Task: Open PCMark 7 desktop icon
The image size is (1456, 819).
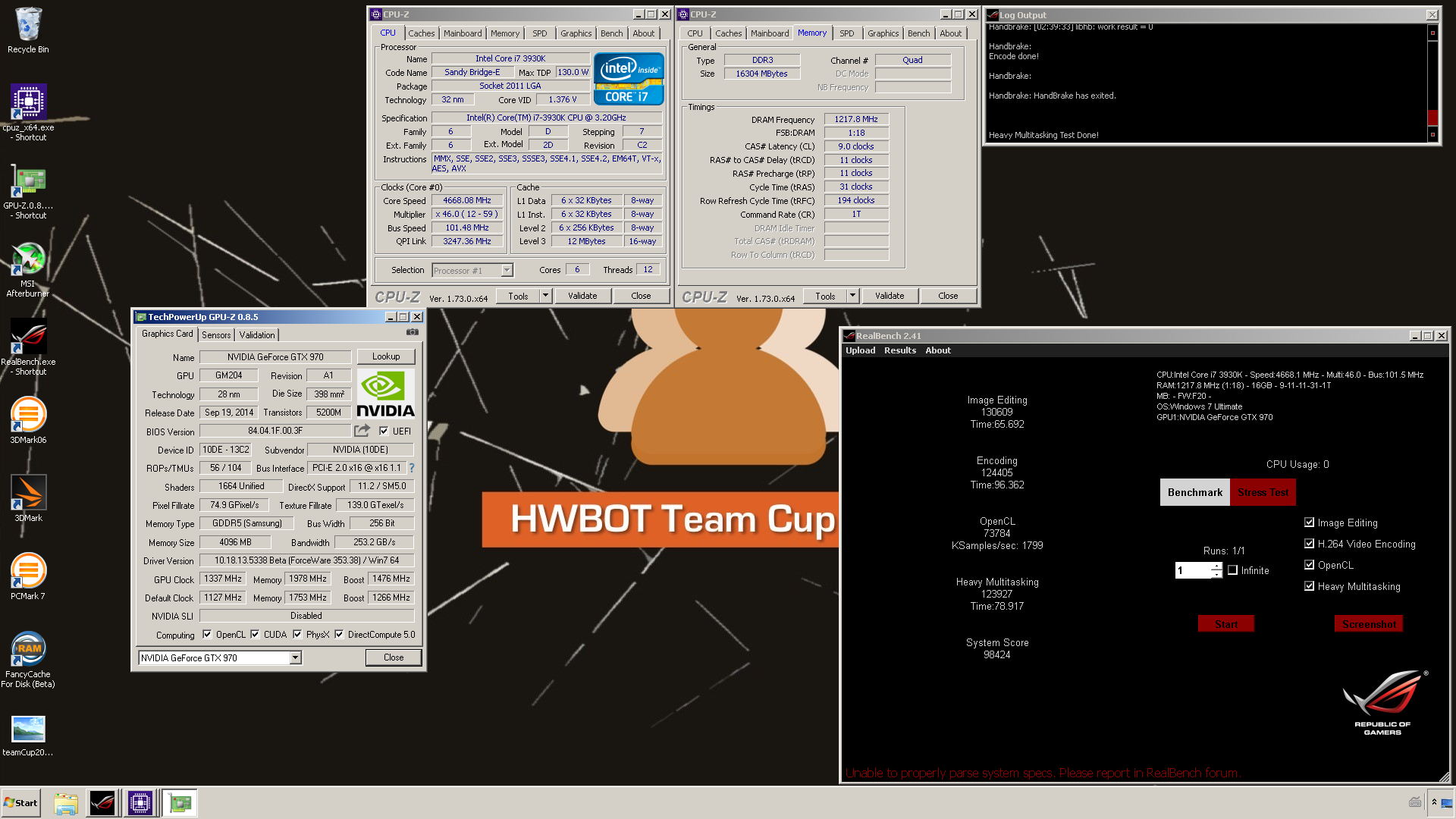Action: [28, 571]
